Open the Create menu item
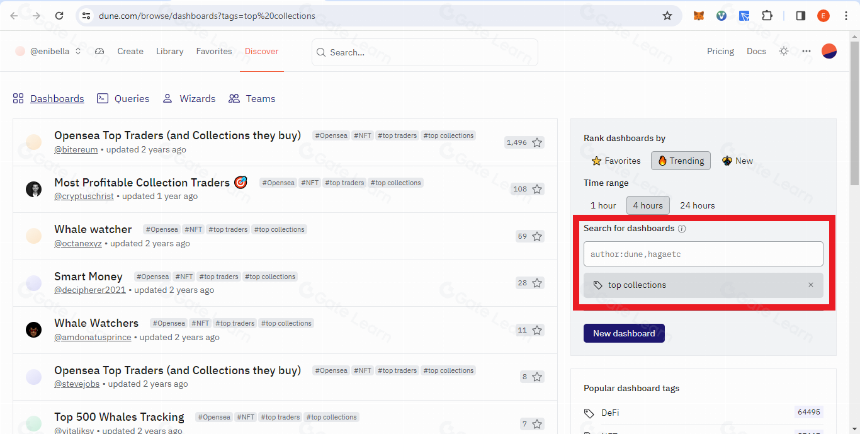The height and width of the screenshot is (434, 860). 130,51
